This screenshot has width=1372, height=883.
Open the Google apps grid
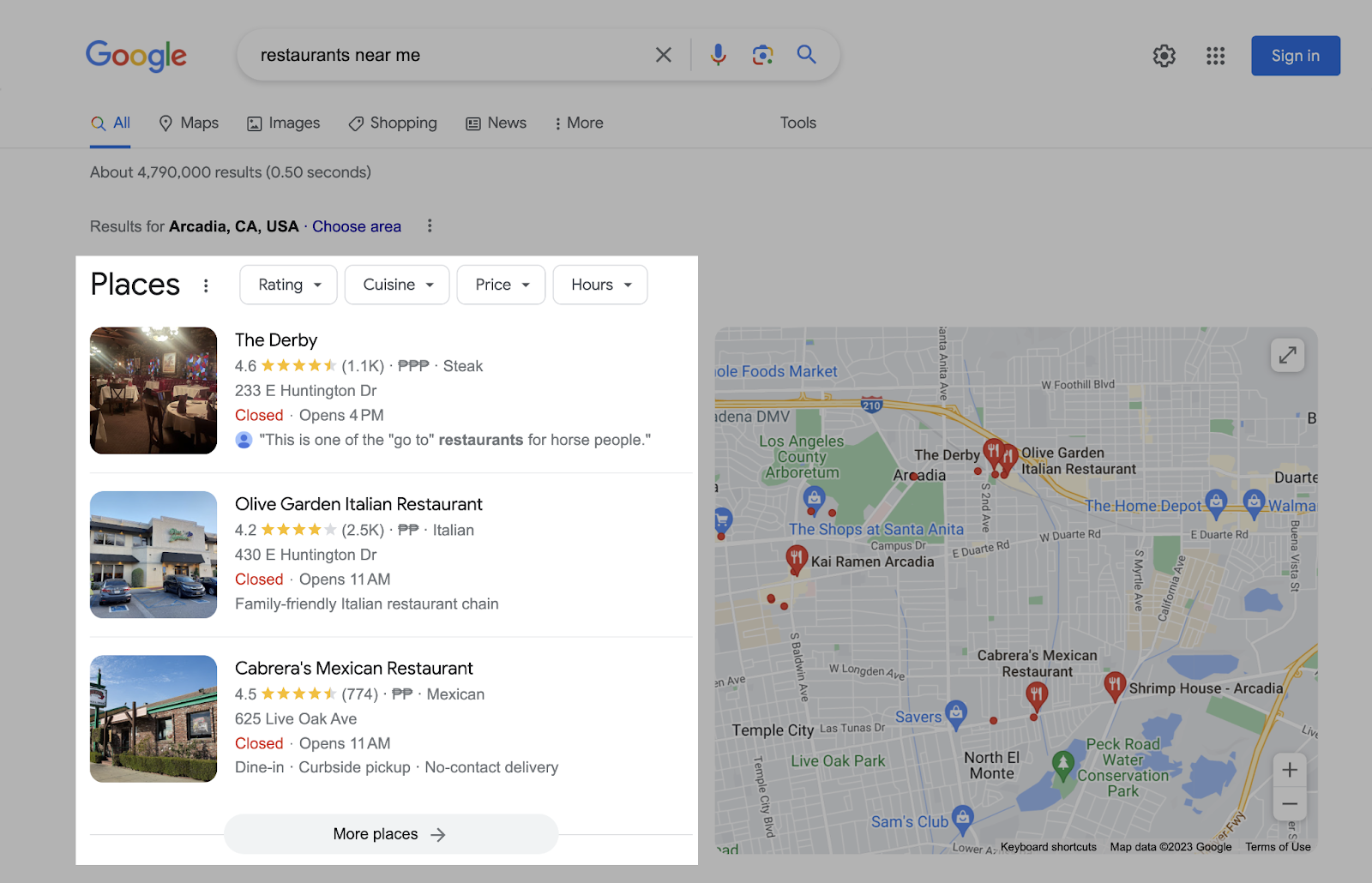(x=1215, y=55)
